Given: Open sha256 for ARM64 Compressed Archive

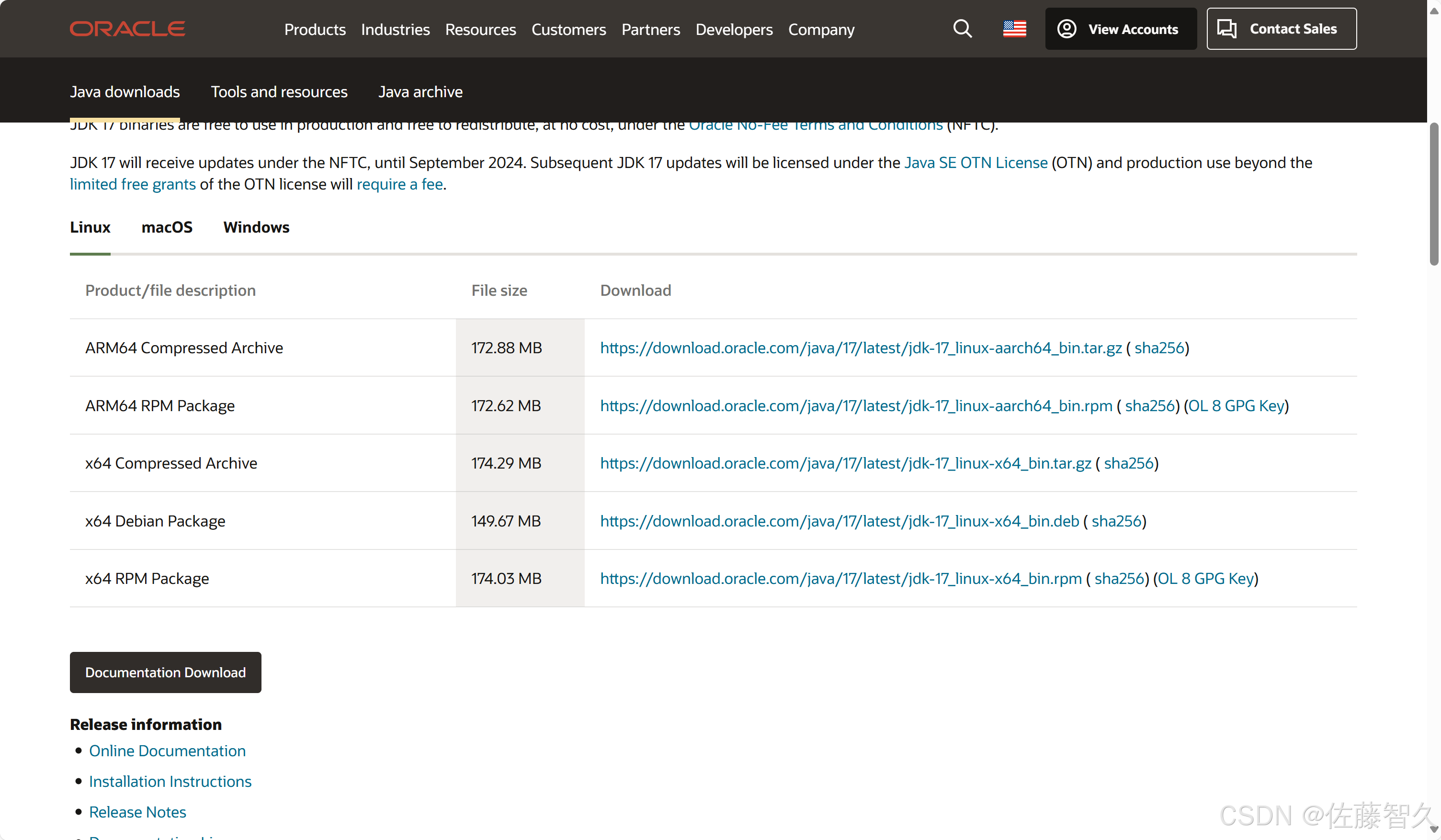Looking at the screenshot, I should pyautogui.click(x=1159, y=348).
